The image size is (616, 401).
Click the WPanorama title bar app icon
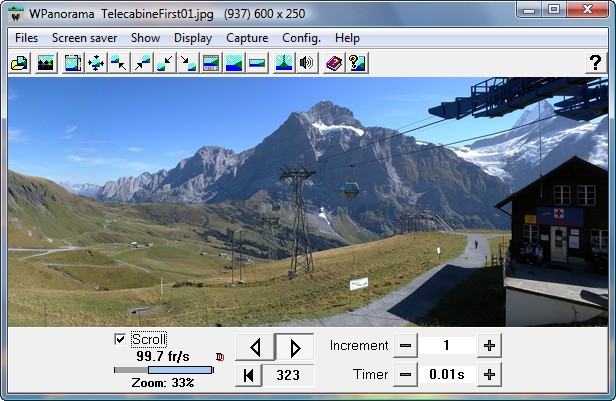[16, 14]
